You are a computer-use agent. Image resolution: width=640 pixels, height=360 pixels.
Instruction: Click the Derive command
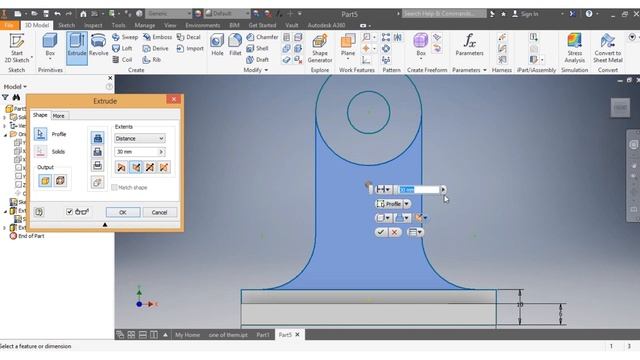pyautogui.click(x=156, y=48)
